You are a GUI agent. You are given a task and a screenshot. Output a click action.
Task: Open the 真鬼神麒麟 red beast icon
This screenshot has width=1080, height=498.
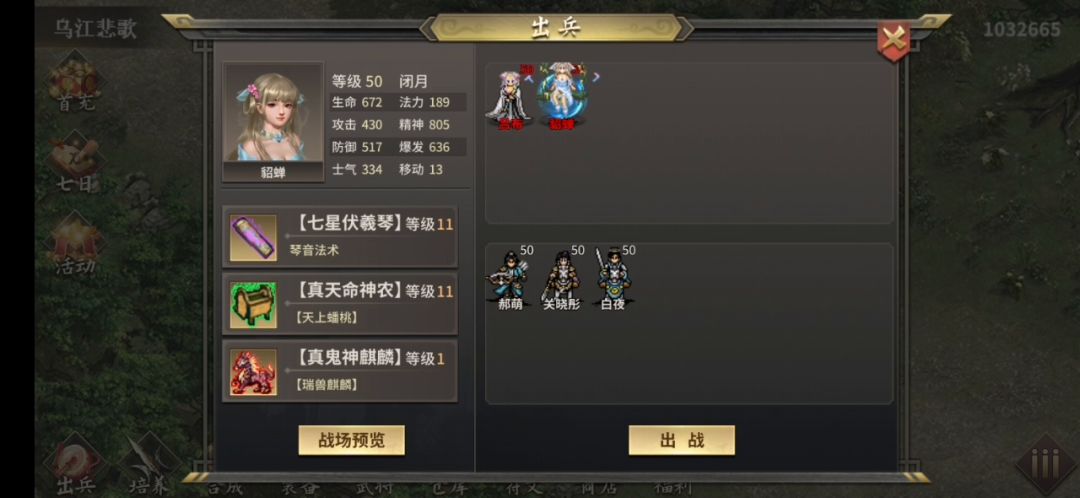253,372
